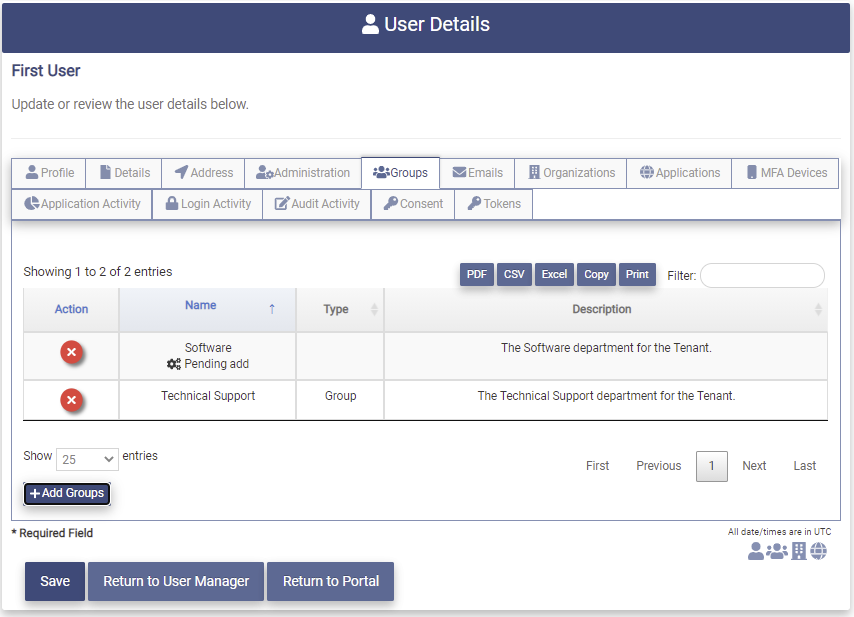Go to Last page
This screenshot has width=854, height=617.
click(804, 466)
